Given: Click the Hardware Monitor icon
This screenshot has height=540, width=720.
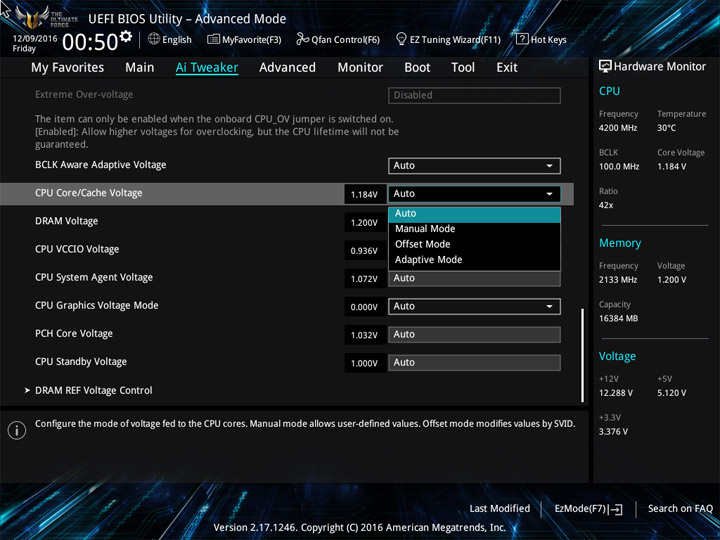Looking at the screenshot, I should [x=605, y=66].
